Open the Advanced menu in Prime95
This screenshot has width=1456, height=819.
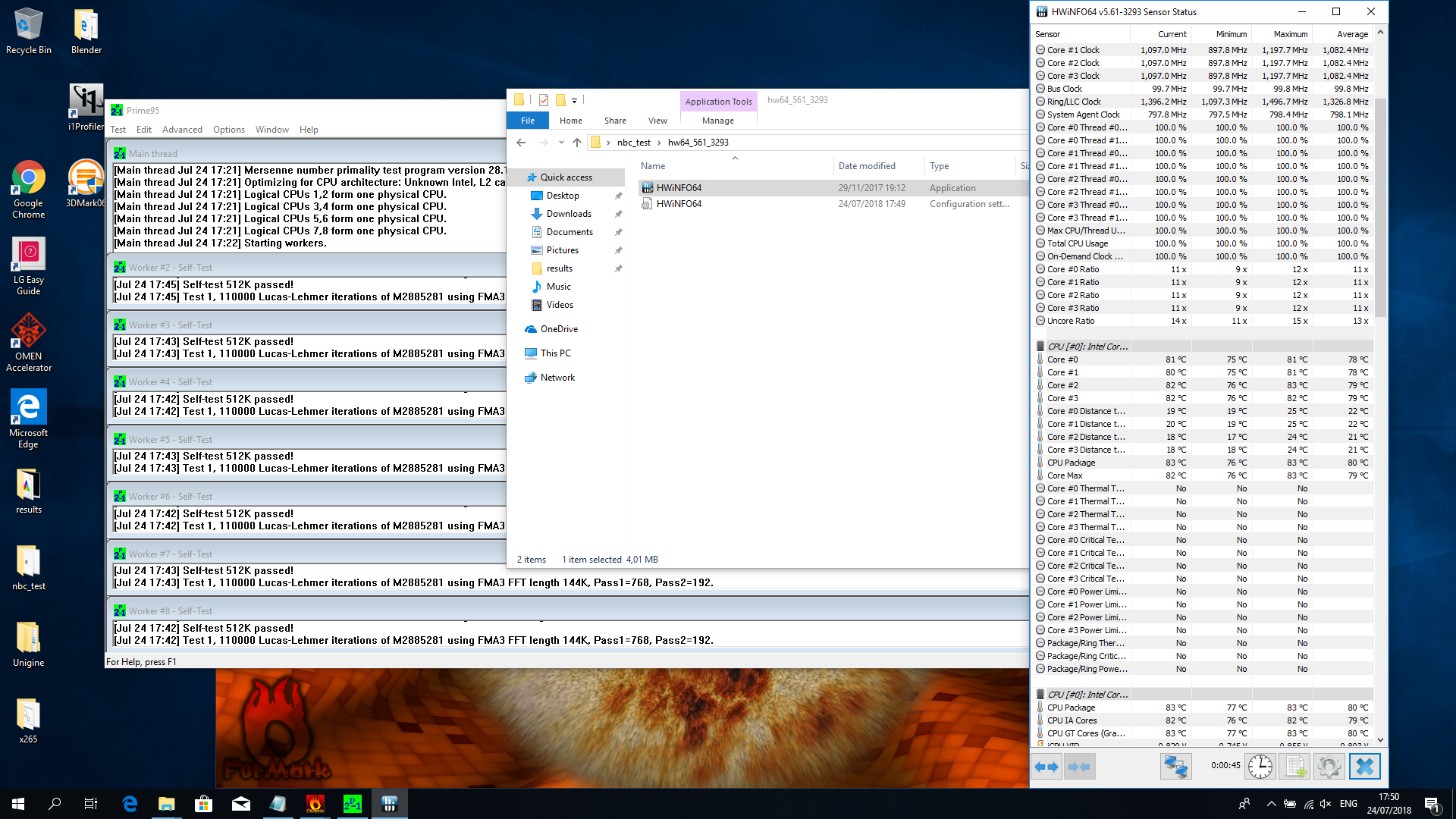tap(182, 130)
